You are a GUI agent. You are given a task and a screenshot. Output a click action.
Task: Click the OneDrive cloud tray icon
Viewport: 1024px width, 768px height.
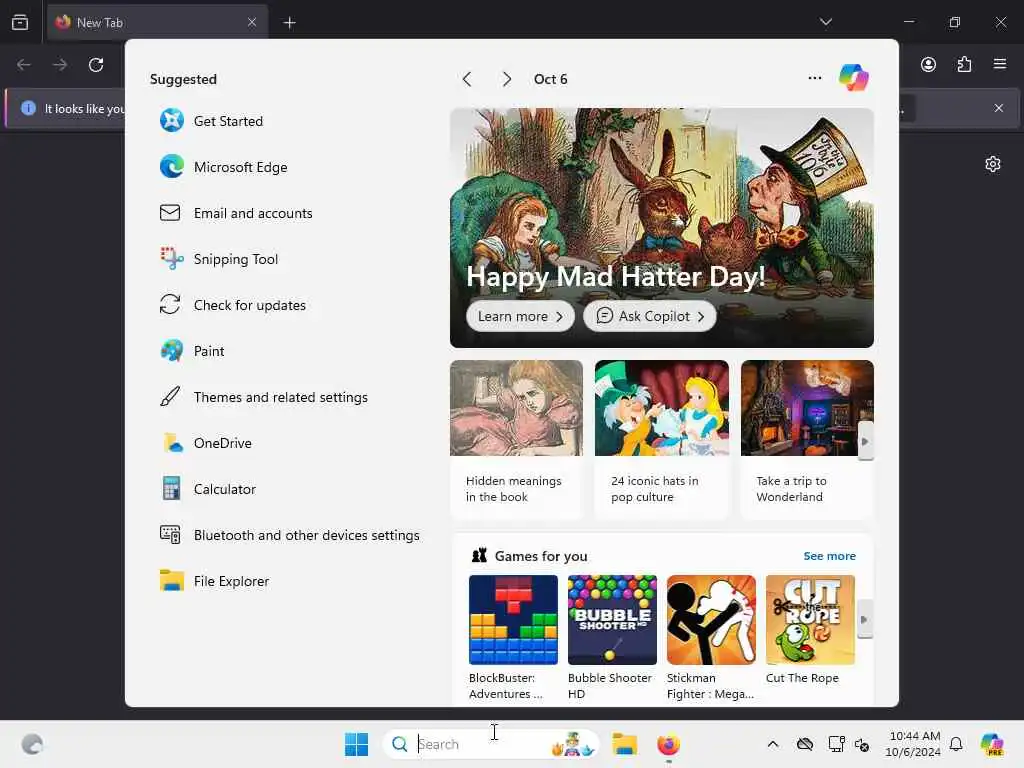[x=805, y=744]
